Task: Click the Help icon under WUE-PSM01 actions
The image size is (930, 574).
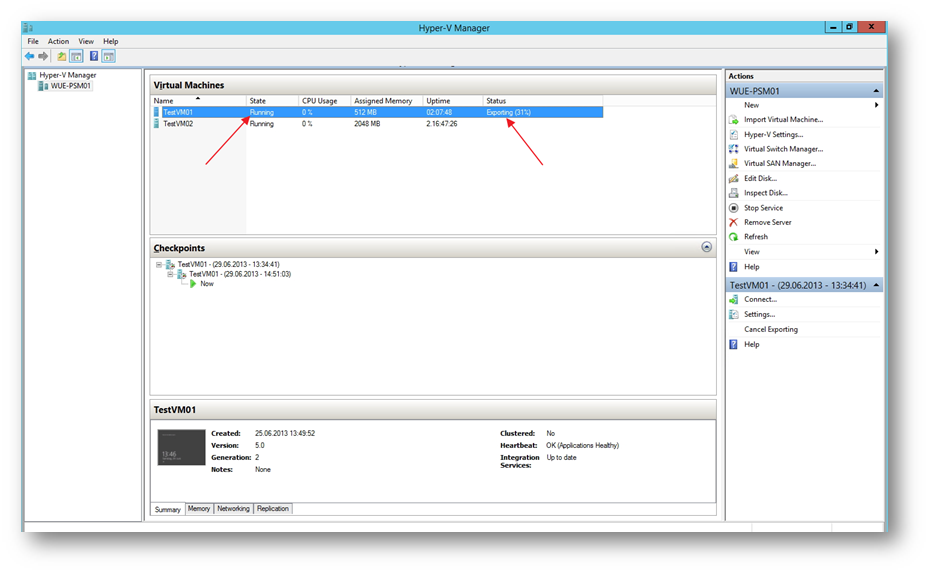Action: coord(734,267)
